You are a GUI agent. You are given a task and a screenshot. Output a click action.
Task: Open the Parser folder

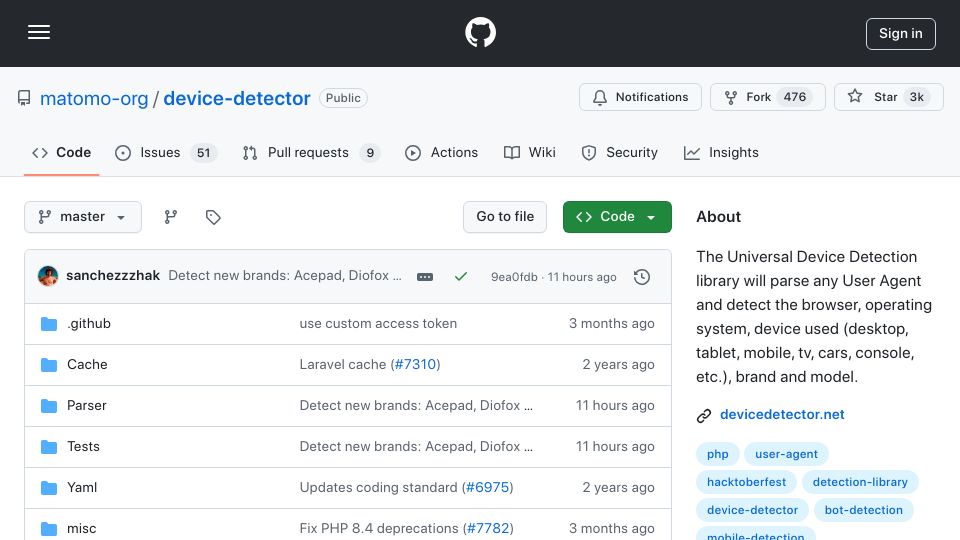click(x=86, y=405)
